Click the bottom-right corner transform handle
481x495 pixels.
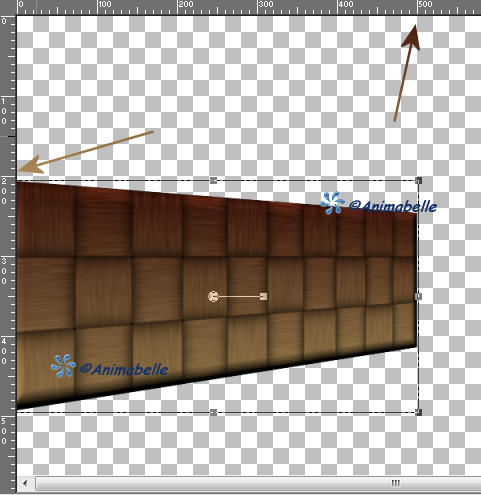click(x=419, y=412)
